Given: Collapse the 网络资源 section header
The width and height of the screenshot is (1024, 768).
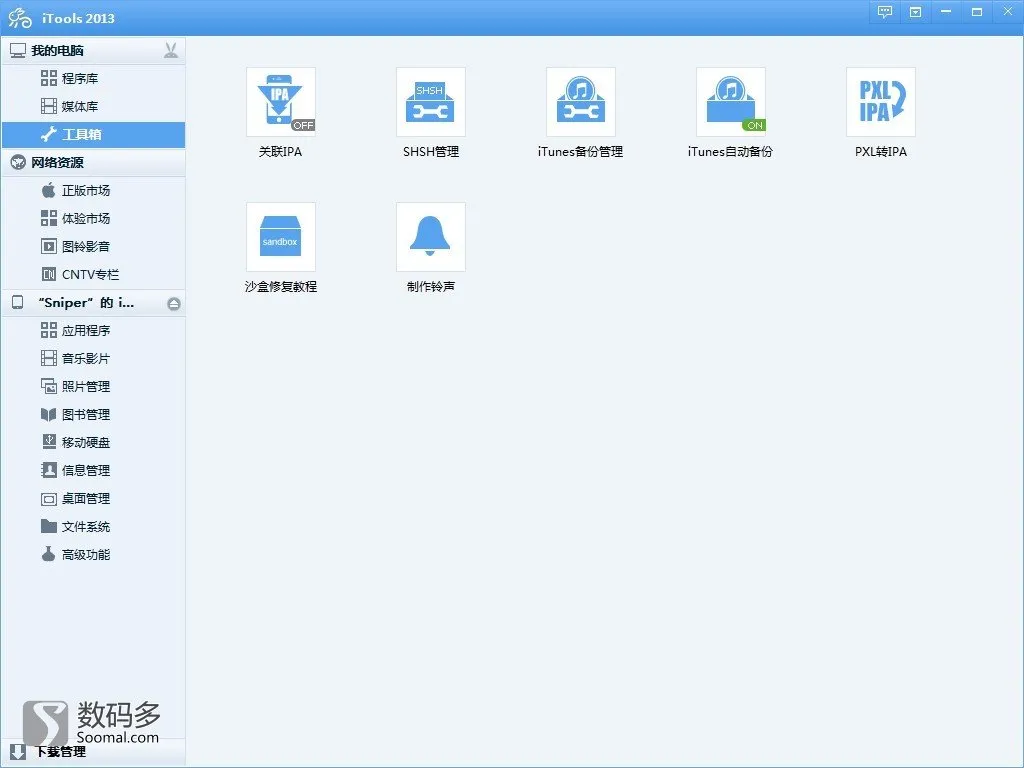Looking at the screenshot, I should (93, 163).
